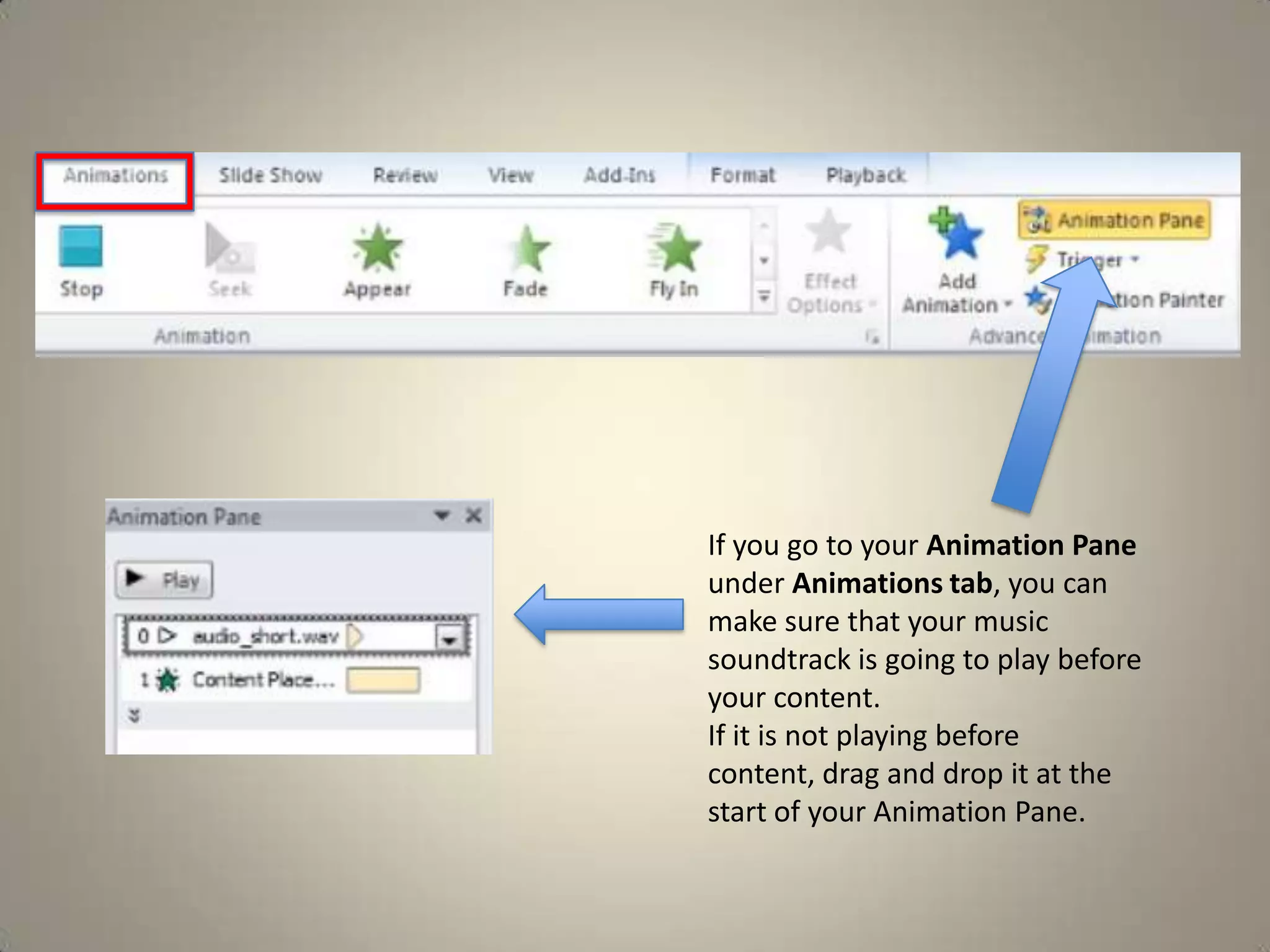Click the audio_short.wav timeline marker

[354, 636]
